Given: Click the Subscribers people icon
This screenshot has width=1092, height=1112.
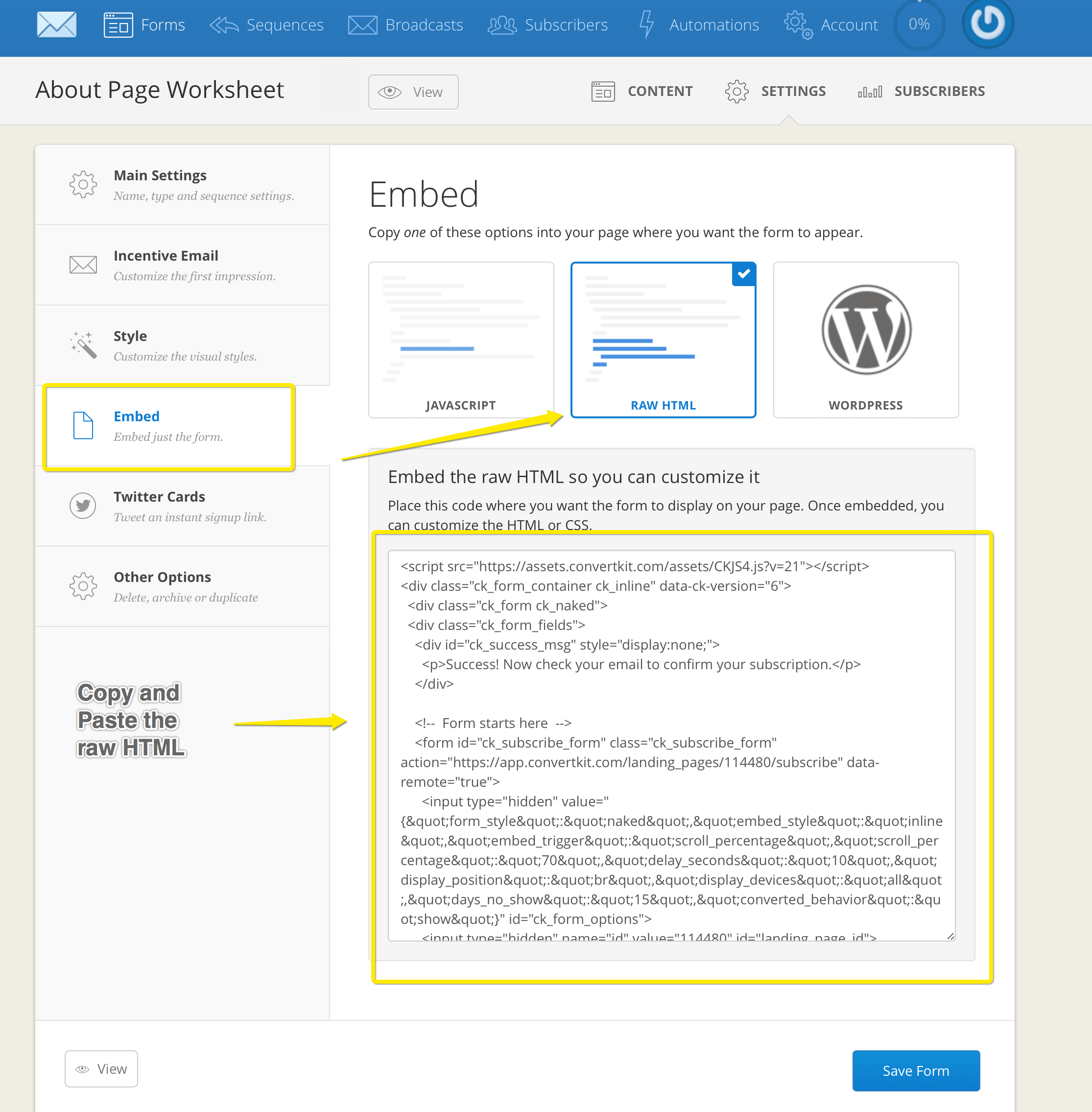Looking at the screenshot, I should (x=502, y=25).
